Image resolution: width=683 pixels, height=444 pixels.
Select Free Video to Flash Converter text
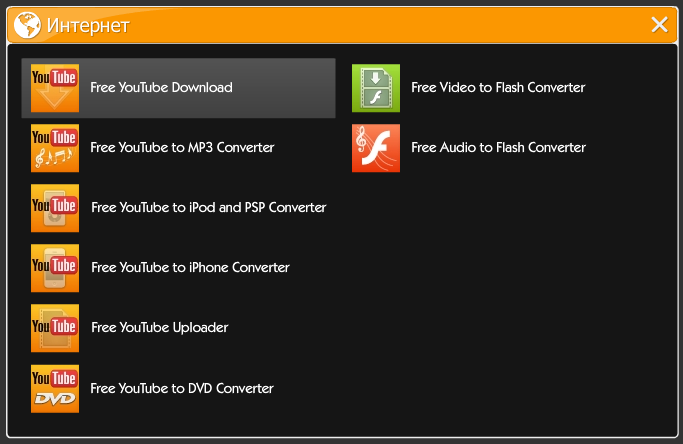point(498,88)
